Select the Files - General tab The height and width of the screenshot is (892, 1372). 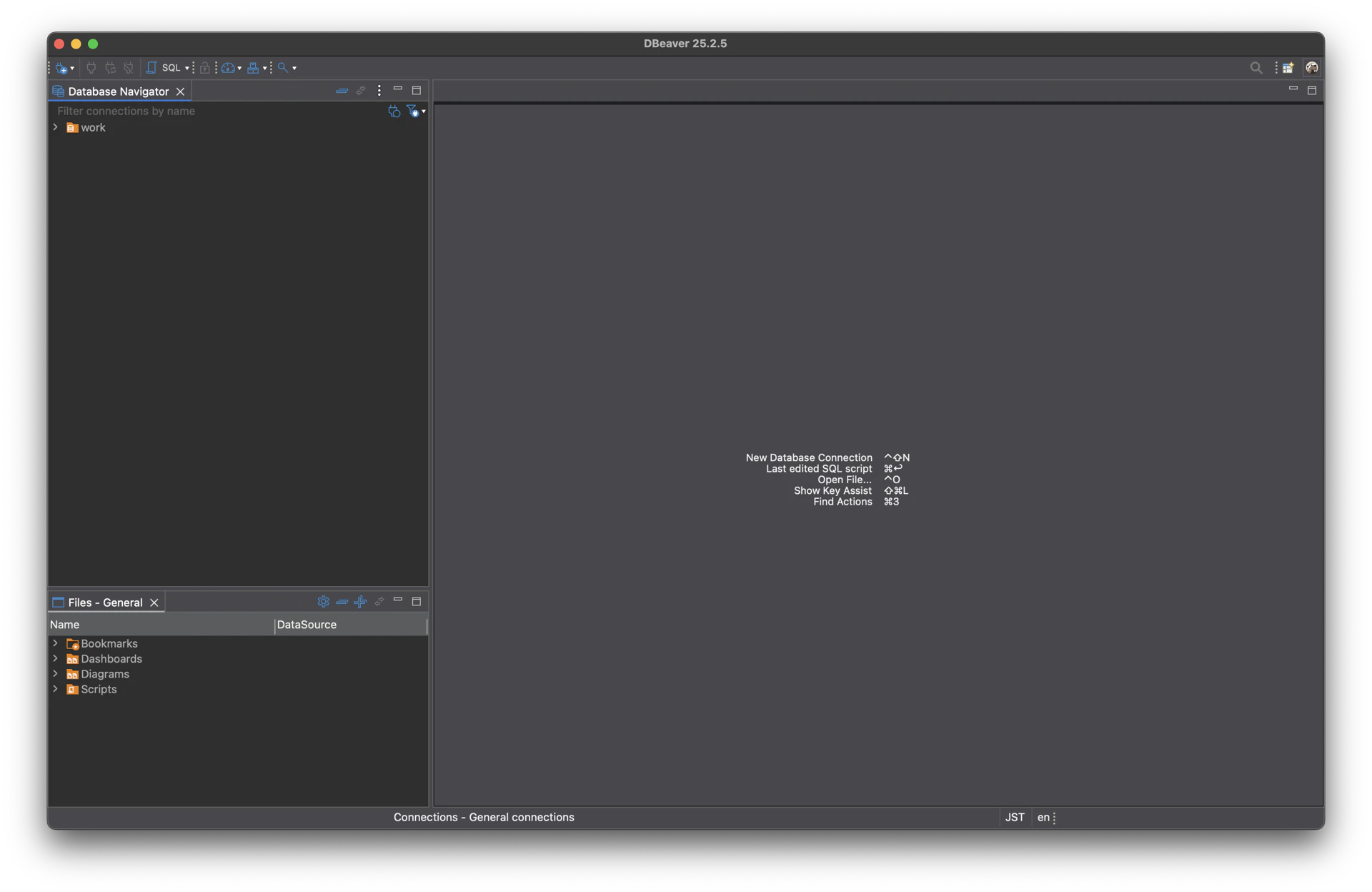click(105, 603)
